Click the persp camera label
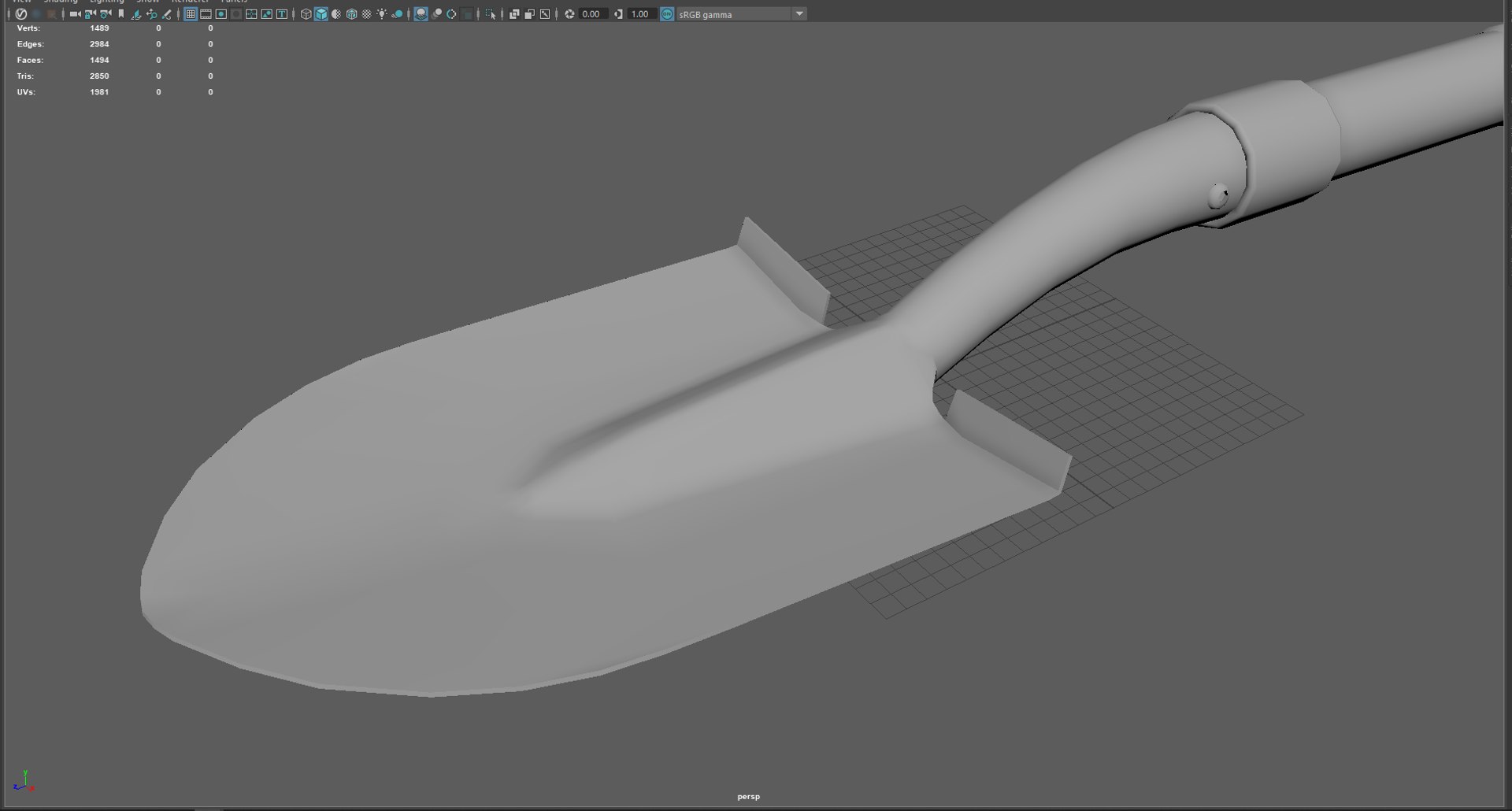Image resolution: width=1512 pixels, height=811 pixels. click(x=749, y=797)
